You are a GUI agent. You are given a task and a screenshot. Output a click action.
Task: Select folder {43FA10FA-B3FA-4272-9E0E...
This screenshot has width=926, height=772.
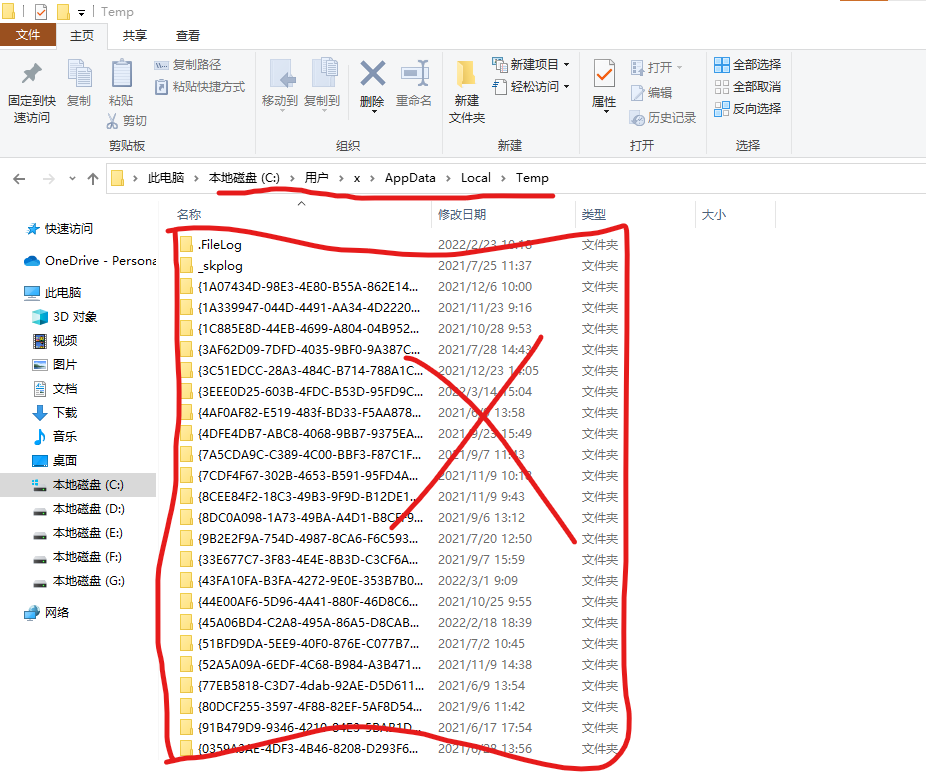(x=301, y=581)
